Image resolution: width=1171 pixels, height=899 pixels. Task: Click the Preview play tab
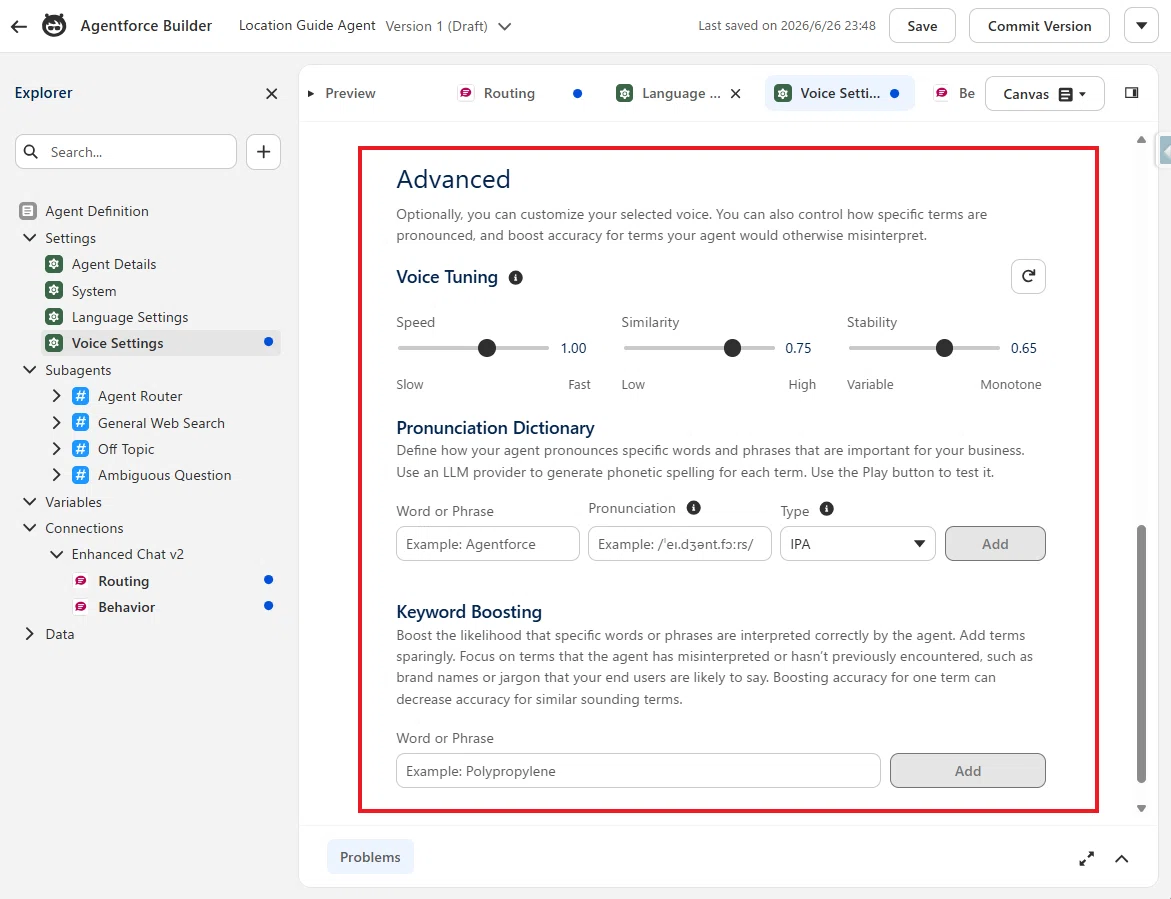pos(342,93)
